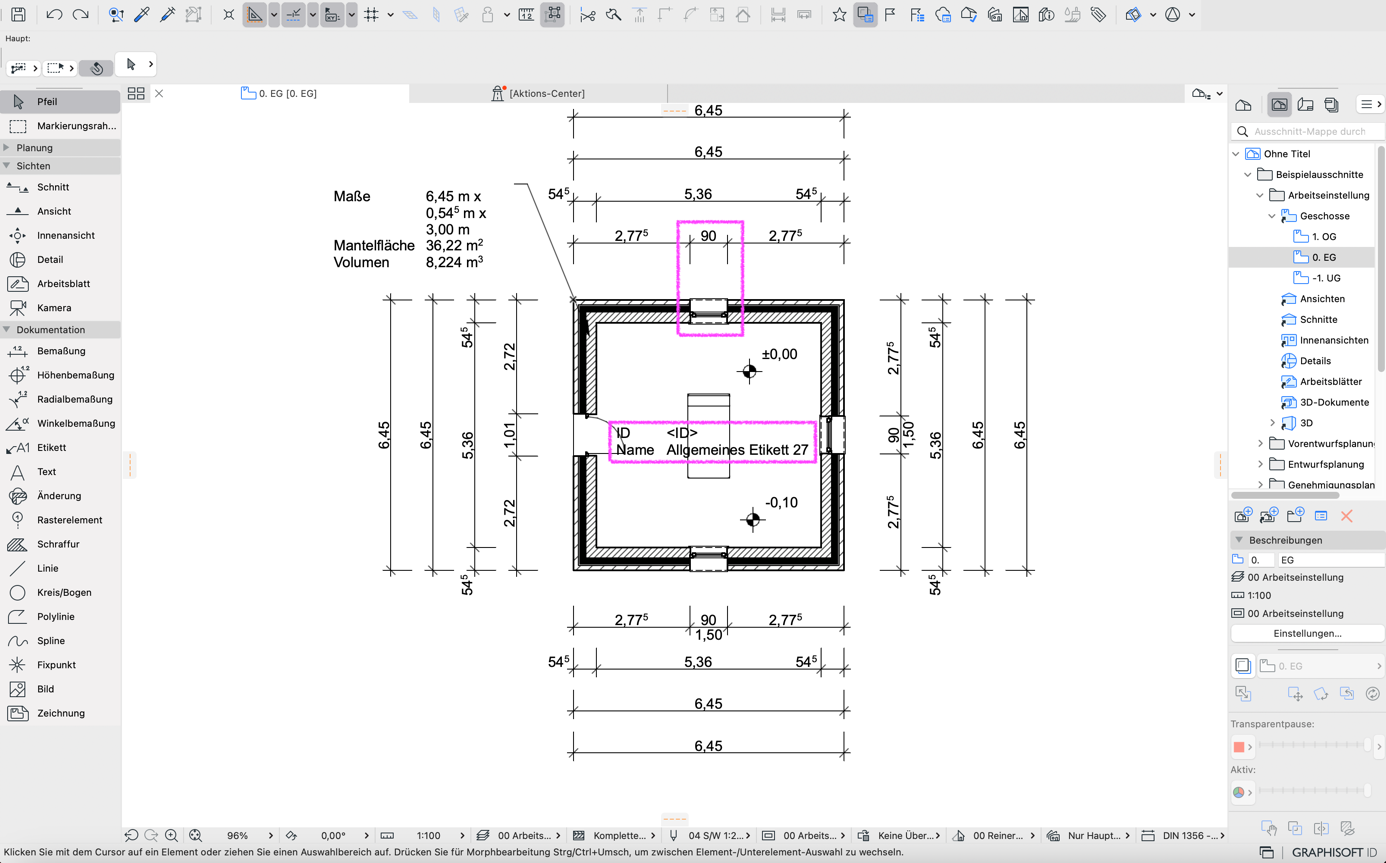
Task: Click the Einstellungen... button
Action: [1307, 633]
